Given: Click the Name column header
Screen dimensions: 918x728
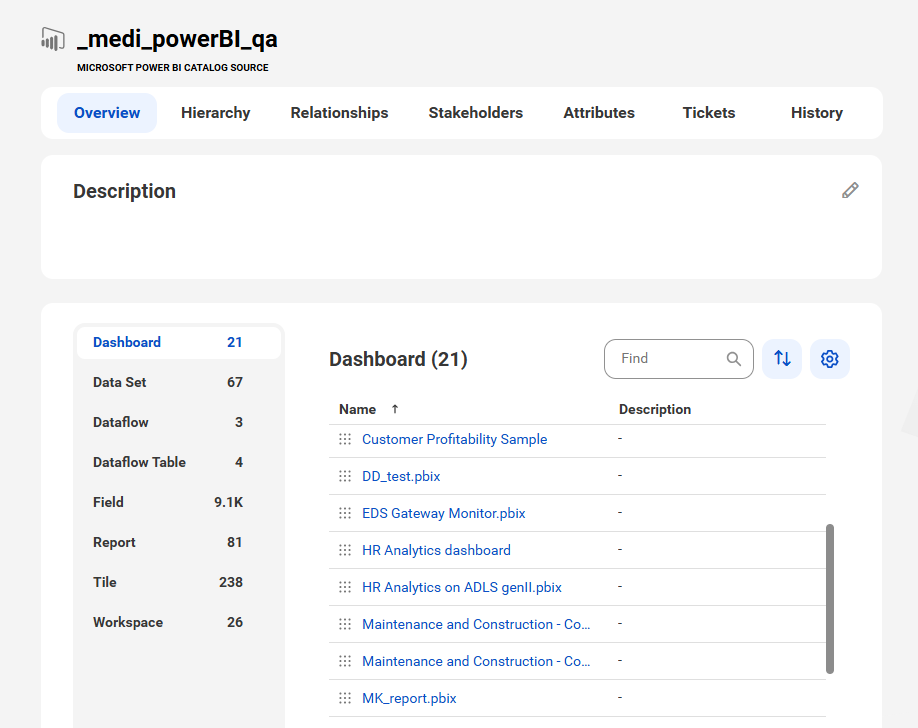Looking at the screenshot, I should (357, 409).
